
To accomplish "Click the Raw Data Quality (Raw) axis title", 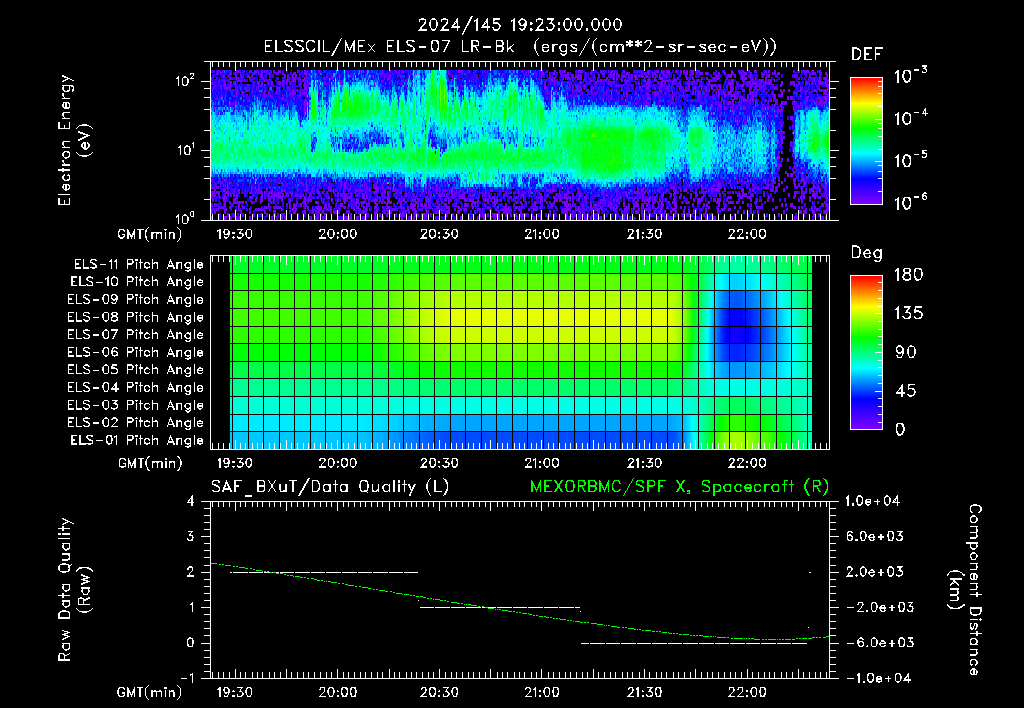I will point(74,590).
